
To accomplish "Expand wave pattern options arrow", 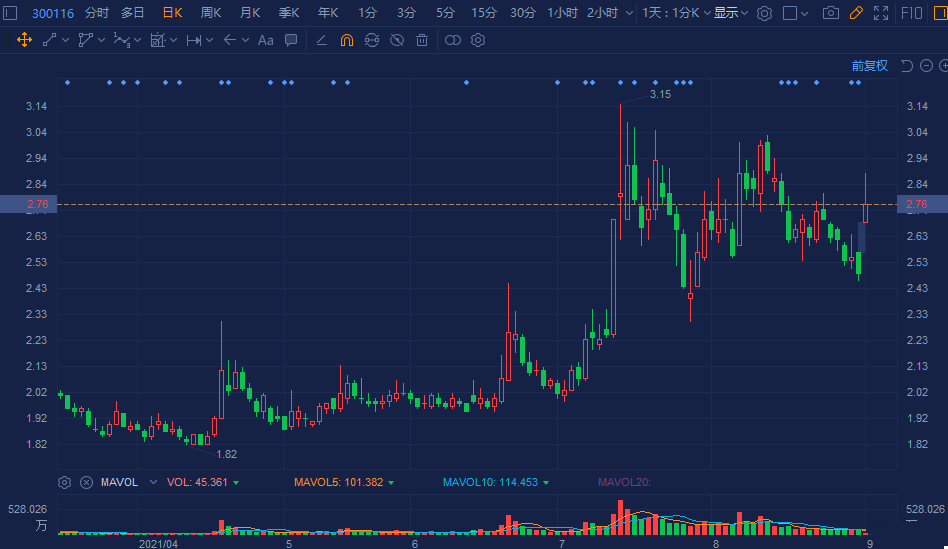I will click(x=138, y=40).
